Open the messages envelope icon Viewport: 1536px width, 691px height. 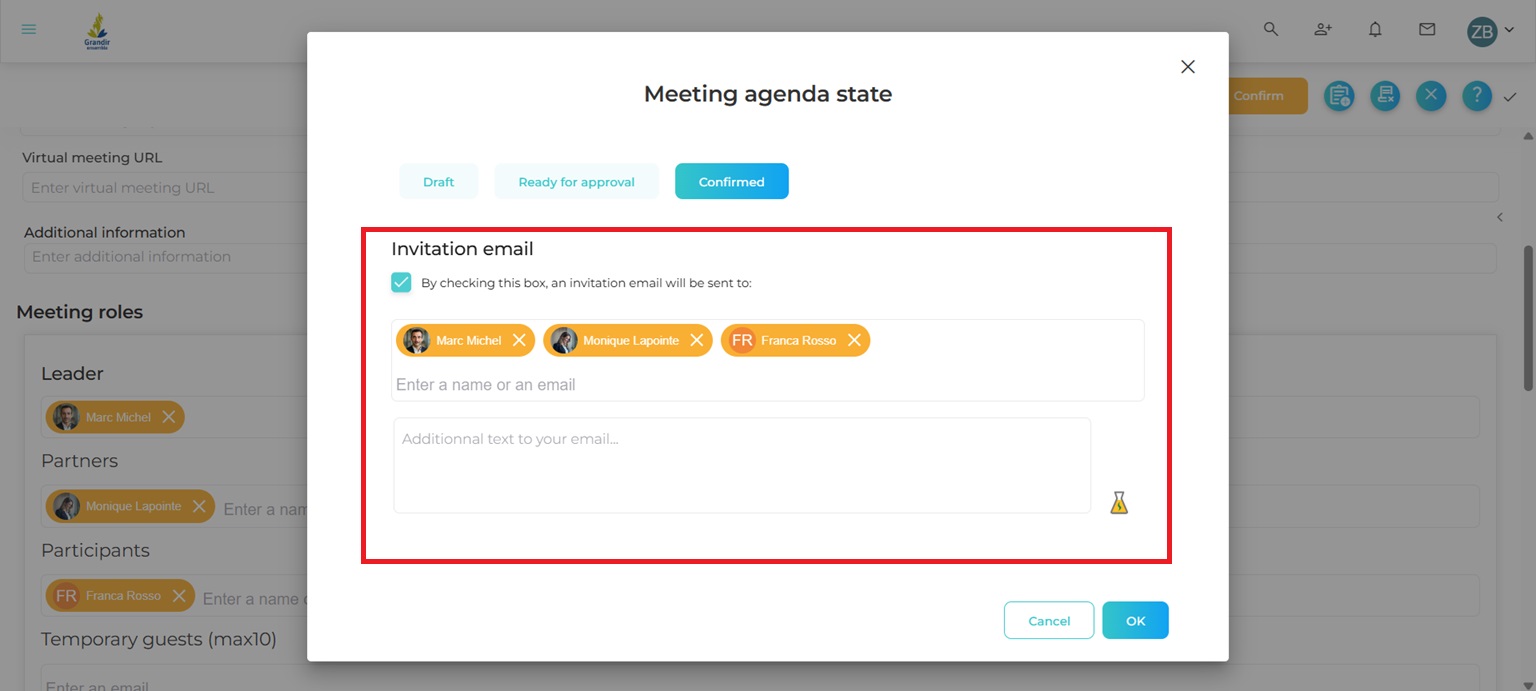pyautogui.click(x=1427, y=30)
